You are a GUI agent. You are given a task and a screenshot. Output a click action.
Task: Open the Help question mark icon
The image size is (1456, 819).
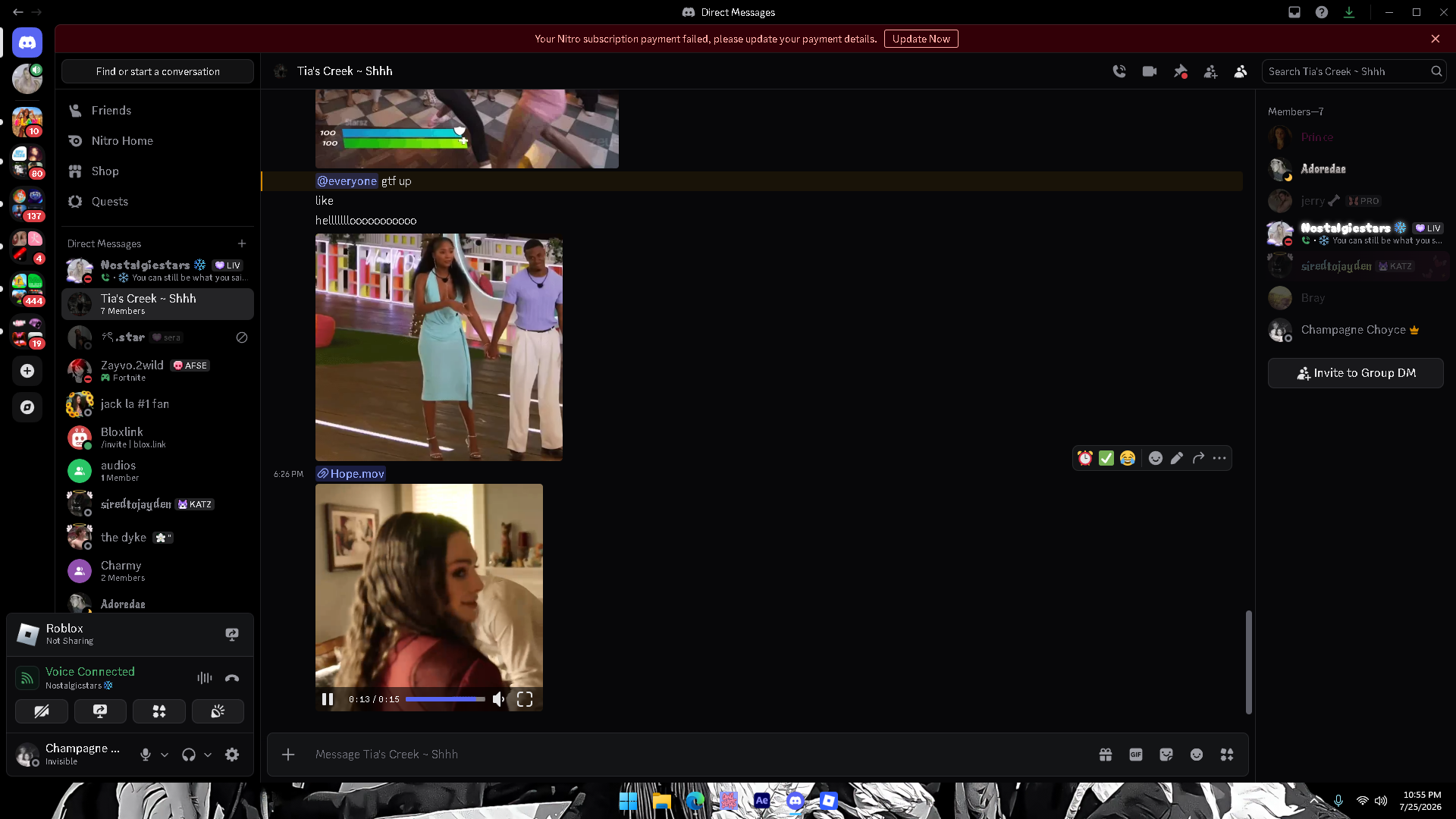pos(1322,12)
